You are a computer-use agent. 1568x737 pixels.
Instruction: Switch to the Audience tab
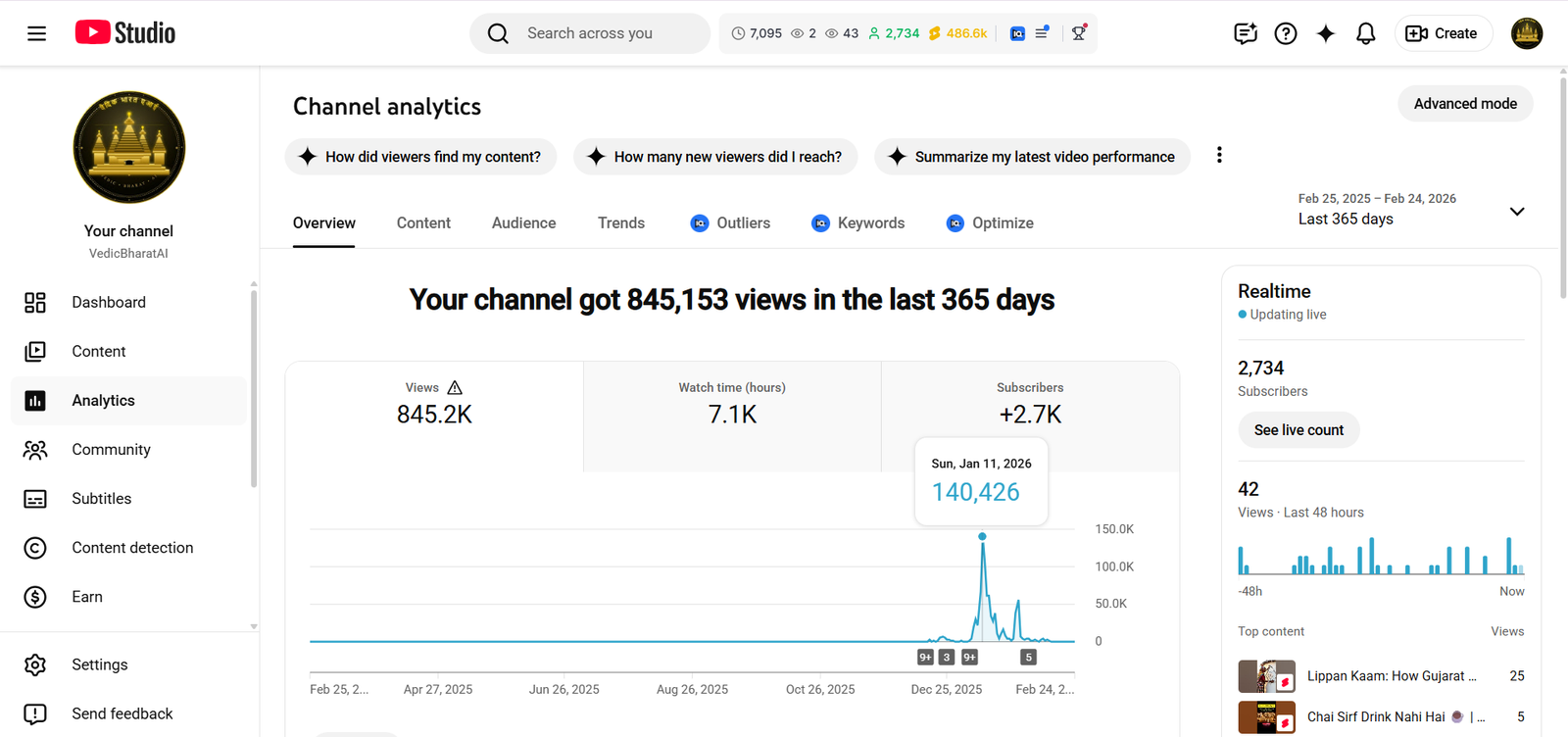(x=523, y=223)
